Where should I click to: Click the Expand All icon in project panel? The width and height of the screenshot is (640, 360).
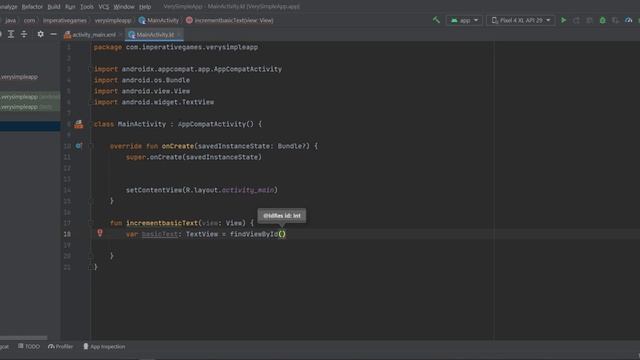(x=11, y=34)
